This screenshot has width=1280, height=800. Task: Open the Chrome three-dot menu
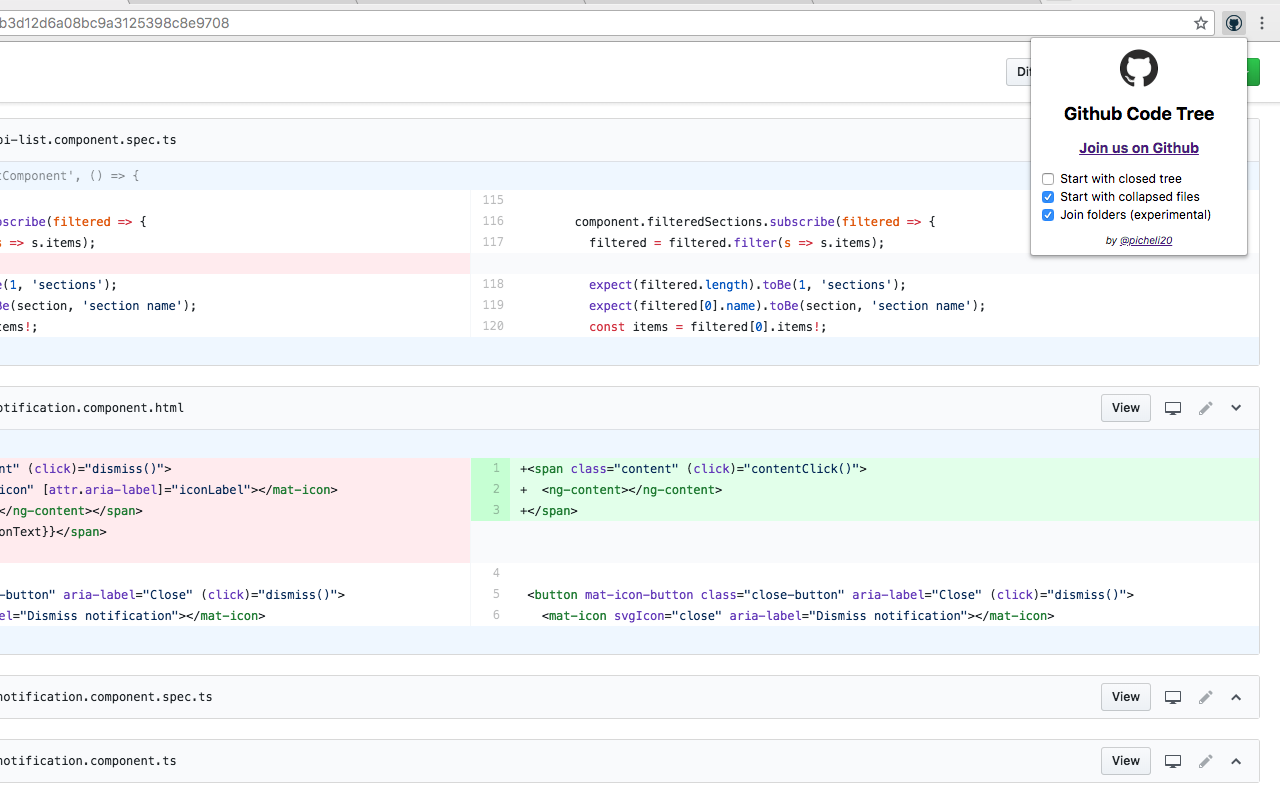(1262, 23)
